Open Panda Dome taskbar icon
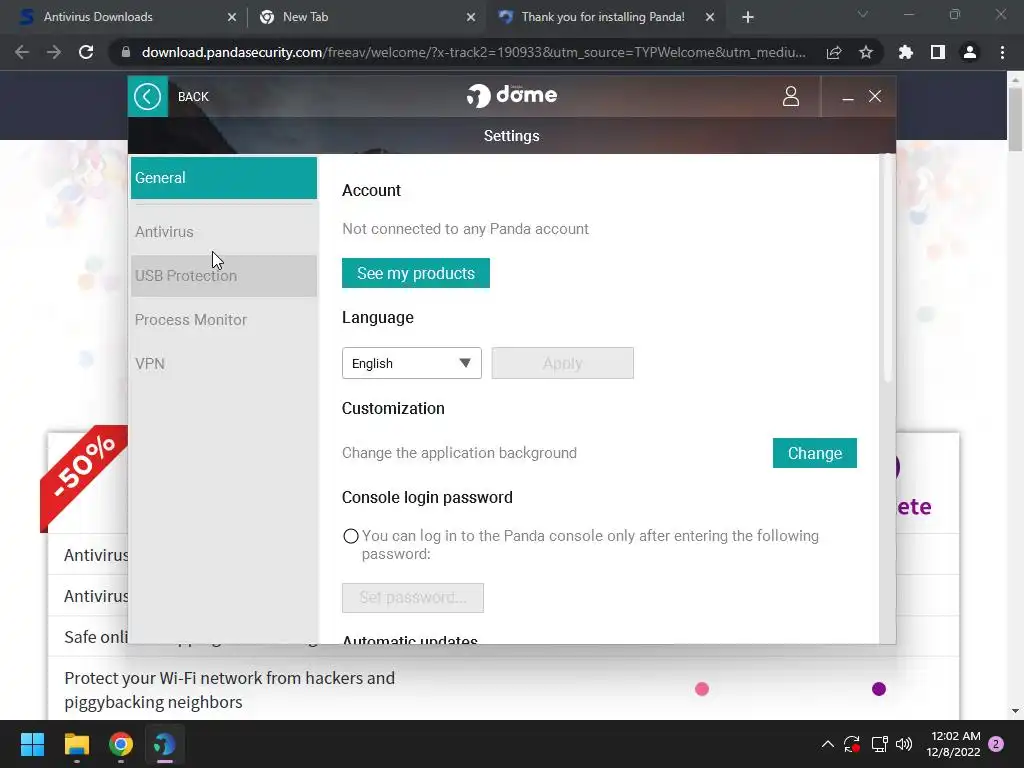 tap(165, 744)
